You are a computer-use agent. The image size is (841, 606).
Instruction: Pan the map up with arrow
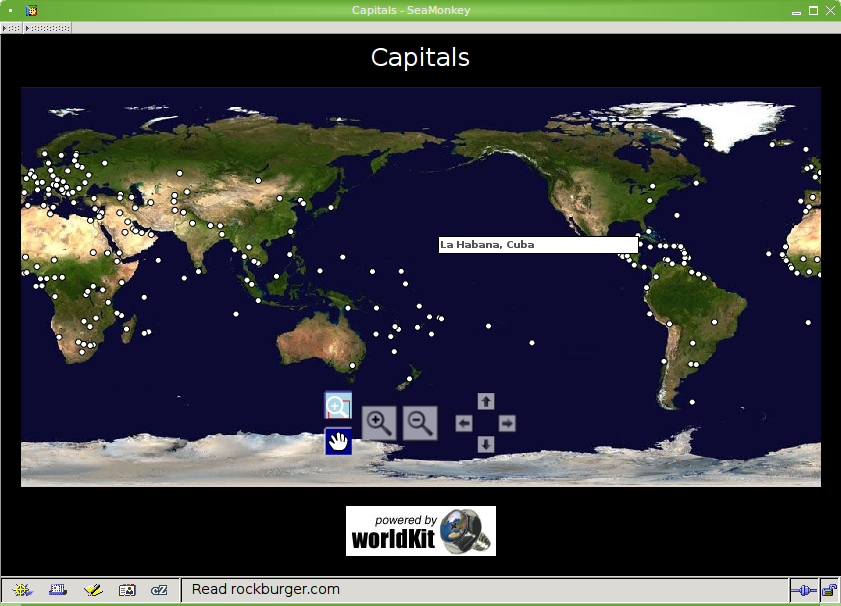[486, 401]
